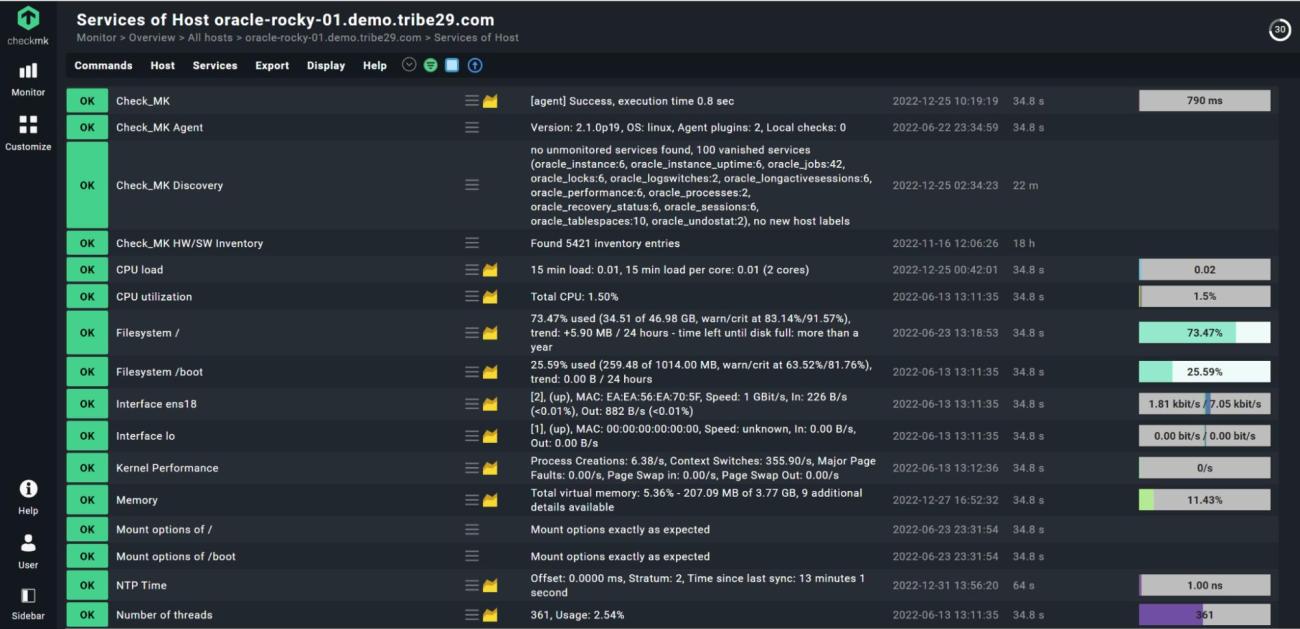Image resolution: width=1300 pixels, height=629 pixels.
Task: Open the Monitor sidebar menu
Action: [28, 78]
